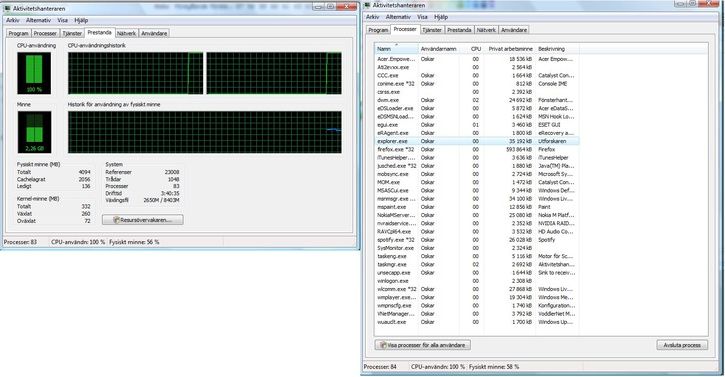Open Hjälp menu in right Processer window
Image resolution: width=725 pixels, height=377 pixels.
click(441, 17)
